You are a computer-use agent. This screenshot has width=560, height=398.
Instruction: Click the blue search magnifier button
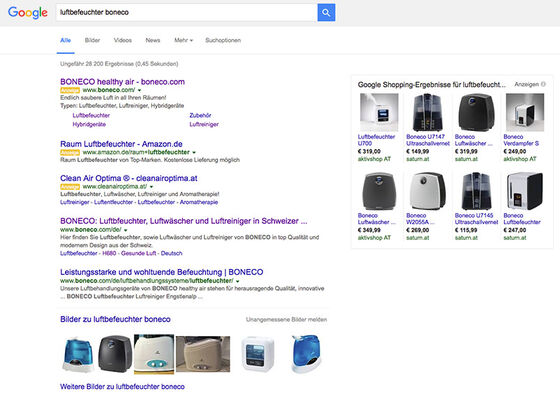(x=326, y=13)
